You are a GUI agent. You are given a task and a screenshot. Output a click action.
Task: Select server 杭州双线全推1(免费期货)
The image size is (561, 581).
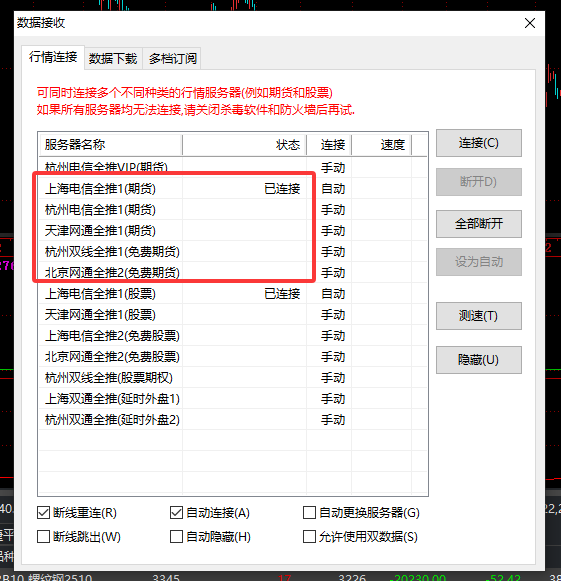pyautogui.click(x=233, y=252)
